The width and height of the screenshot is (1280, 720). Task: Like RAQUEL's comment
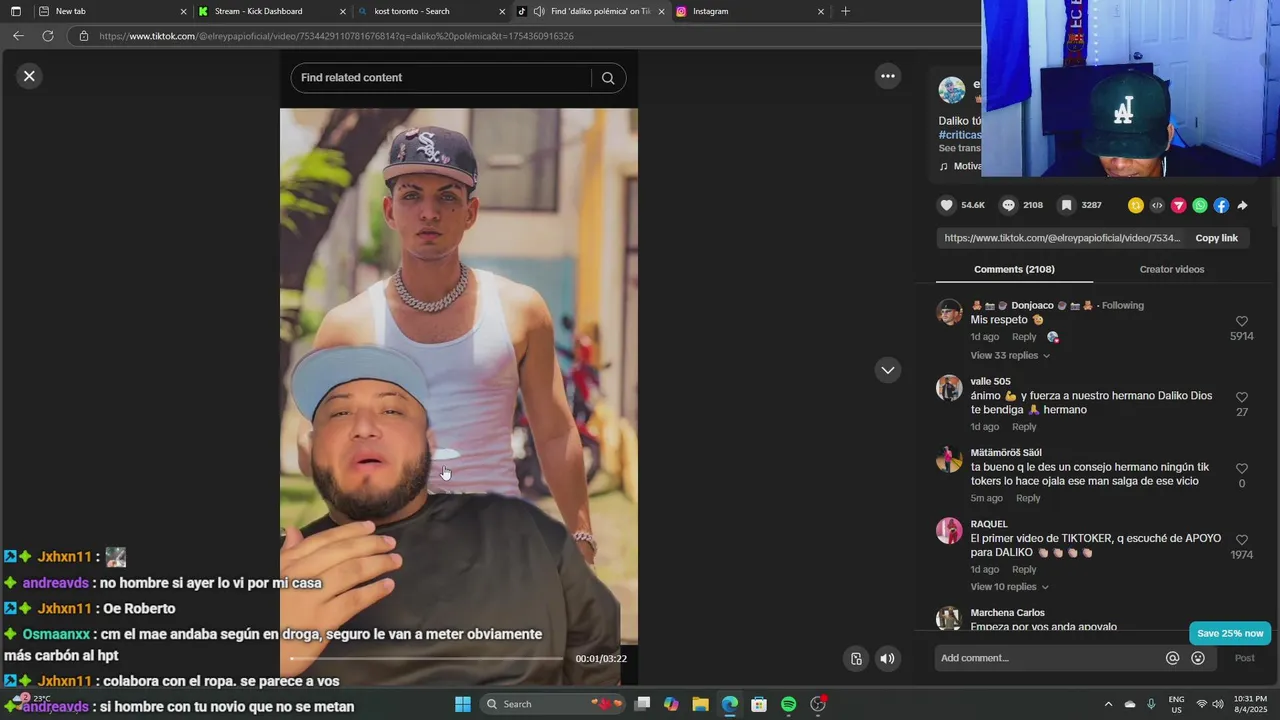click(1242, 540)
